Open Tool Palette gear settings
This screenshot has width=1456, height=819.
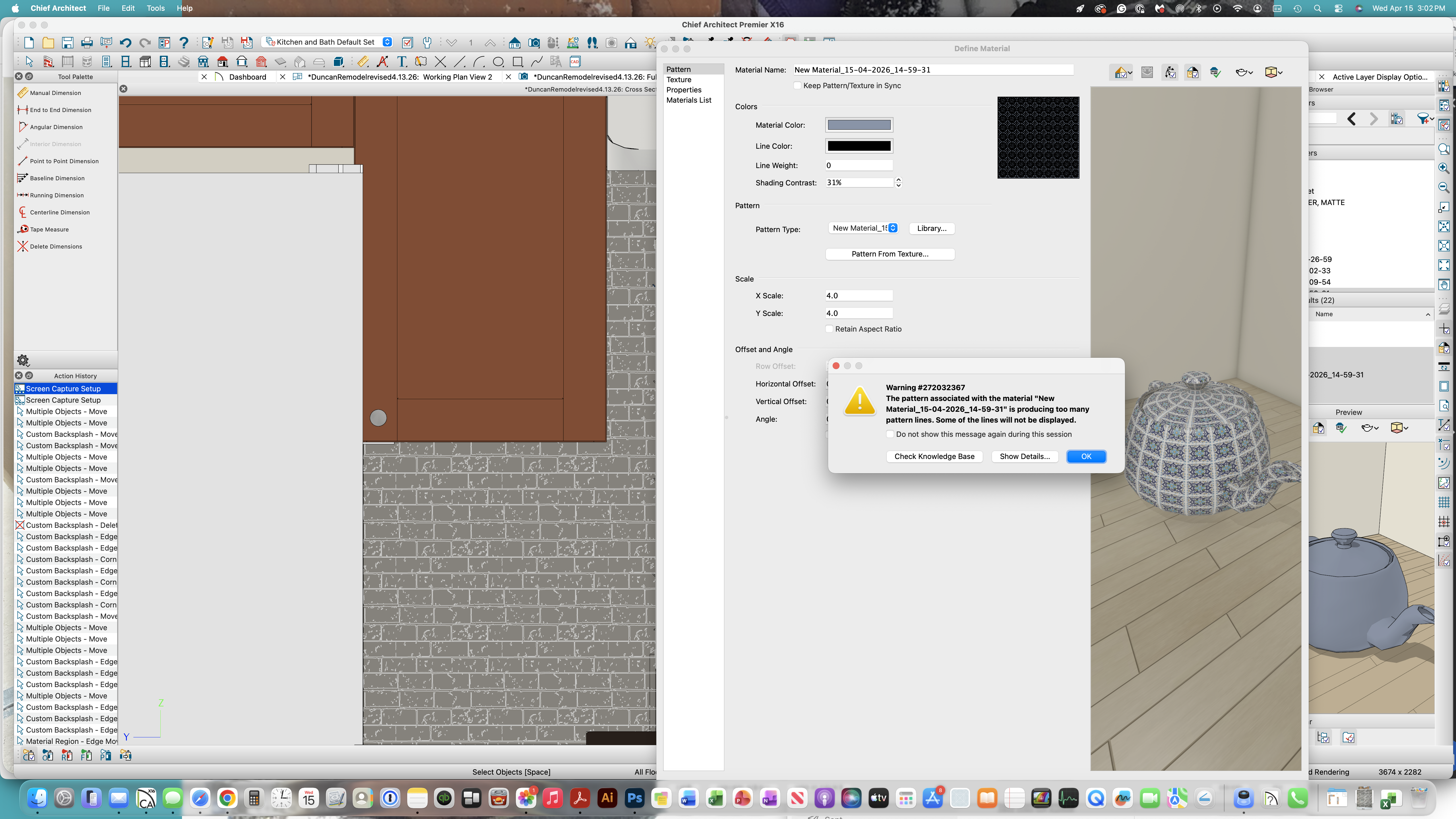tap(23, 360)
